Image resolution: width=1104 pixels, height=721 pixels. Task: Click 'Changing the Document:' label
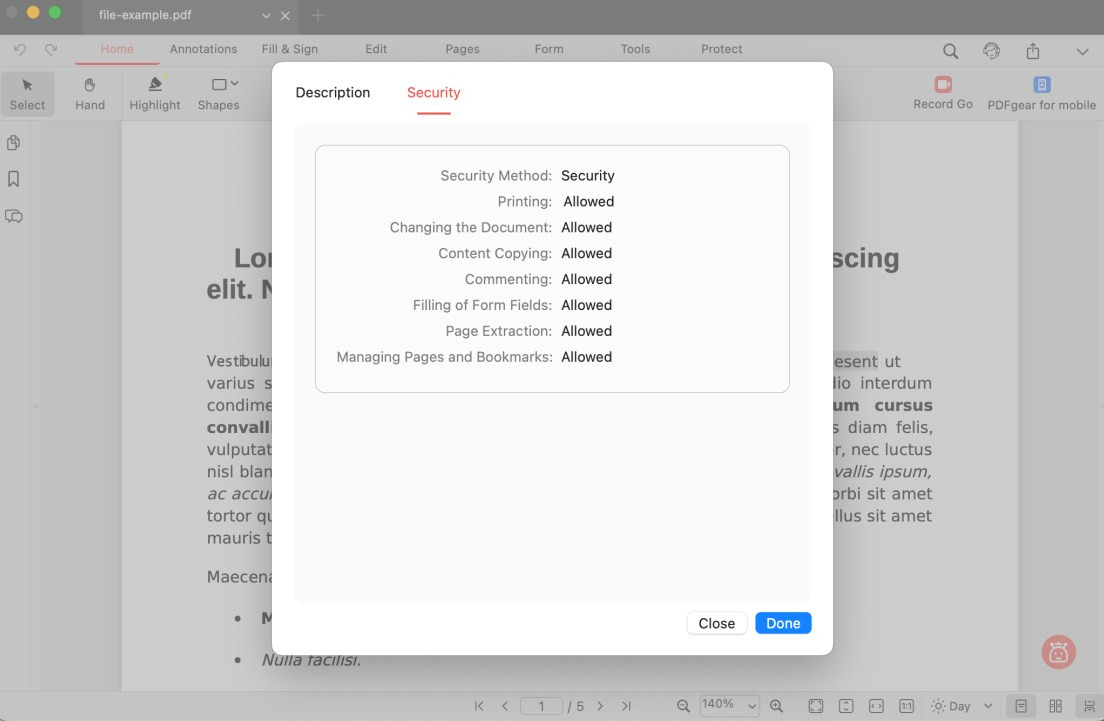click(470, 227)
